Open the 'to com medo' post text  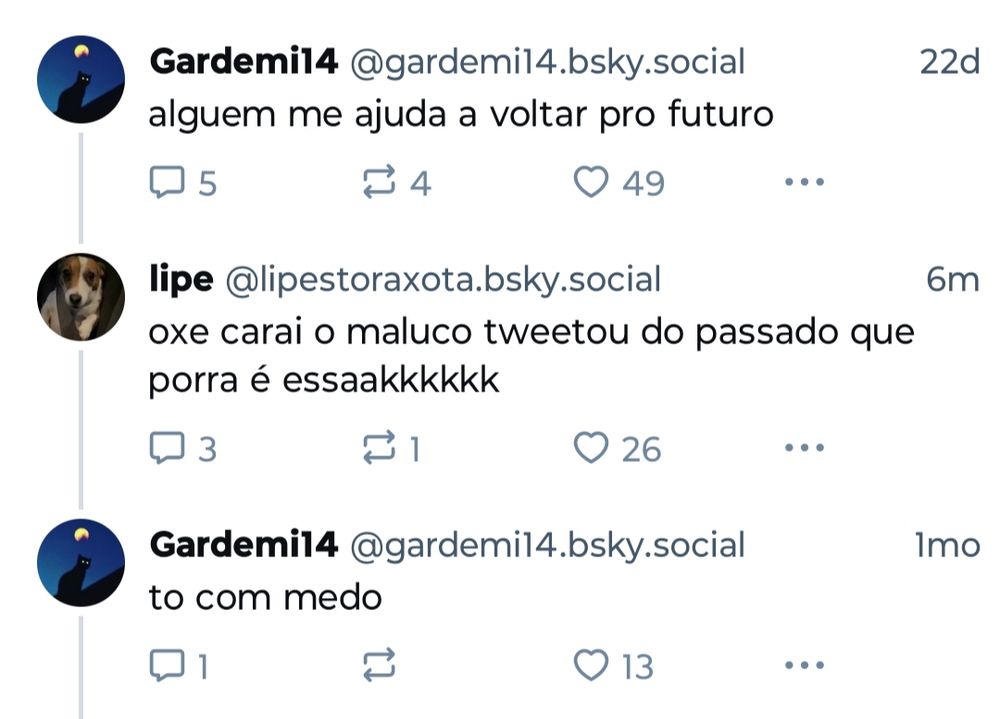[x=265, y=597]
